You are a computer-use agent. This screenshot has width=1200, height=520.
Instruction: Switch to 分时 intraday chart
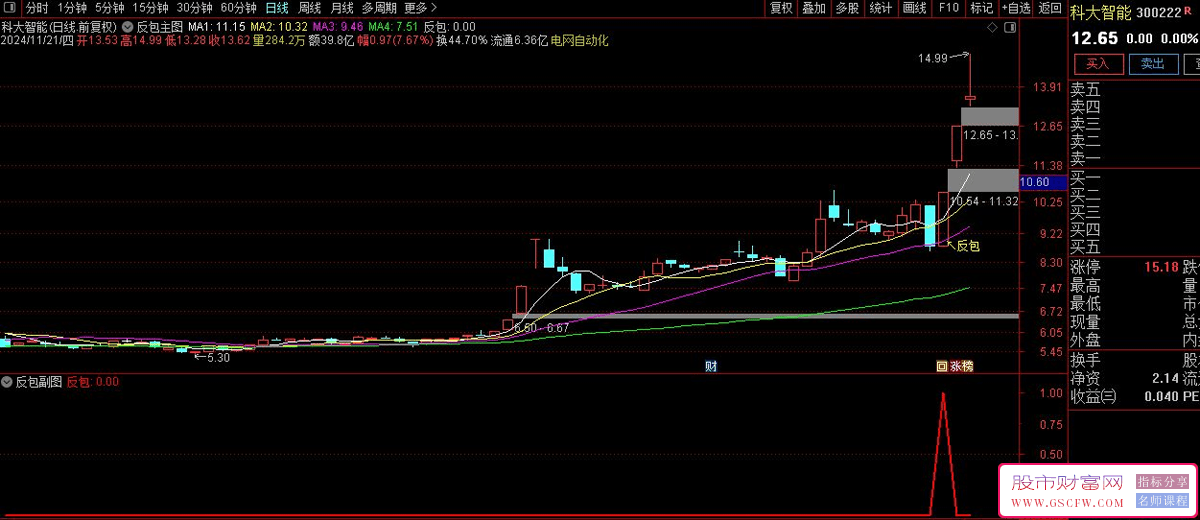tap(37, 8)
